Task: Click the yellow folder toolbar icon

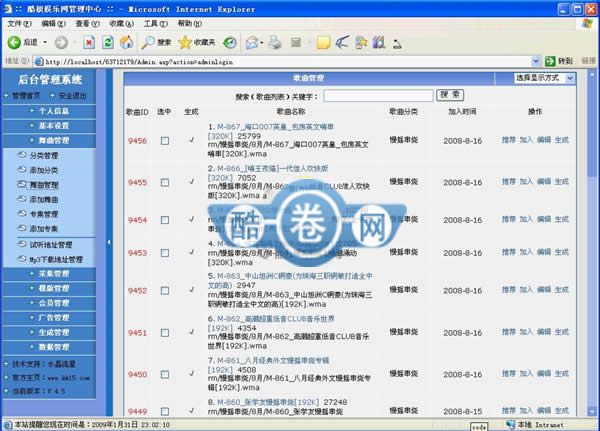Action: point(323,42)
